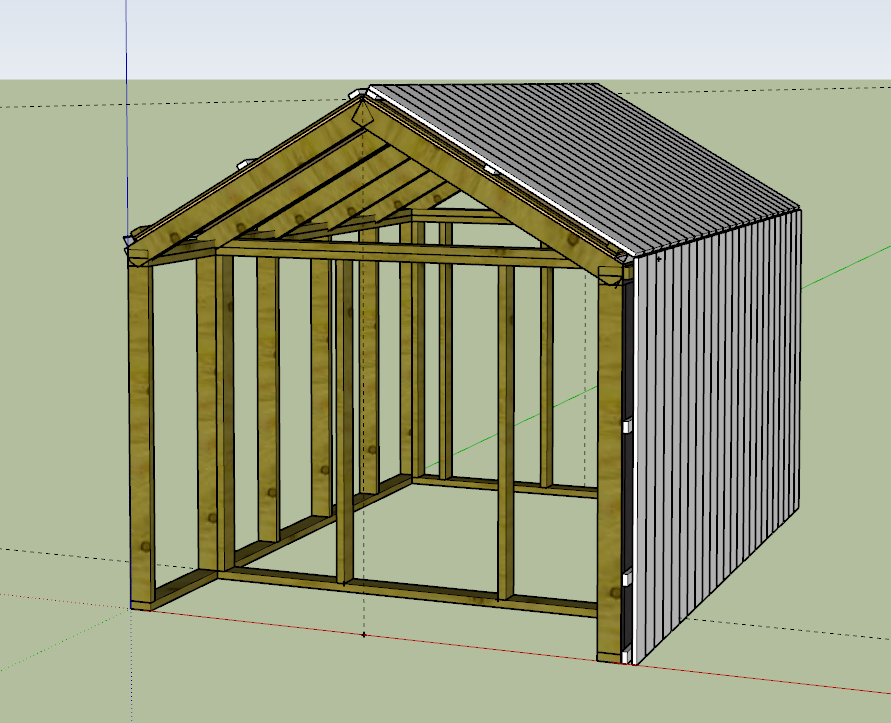
Task: Click the axis origin at the shed corner
Action: coord(130,606)
